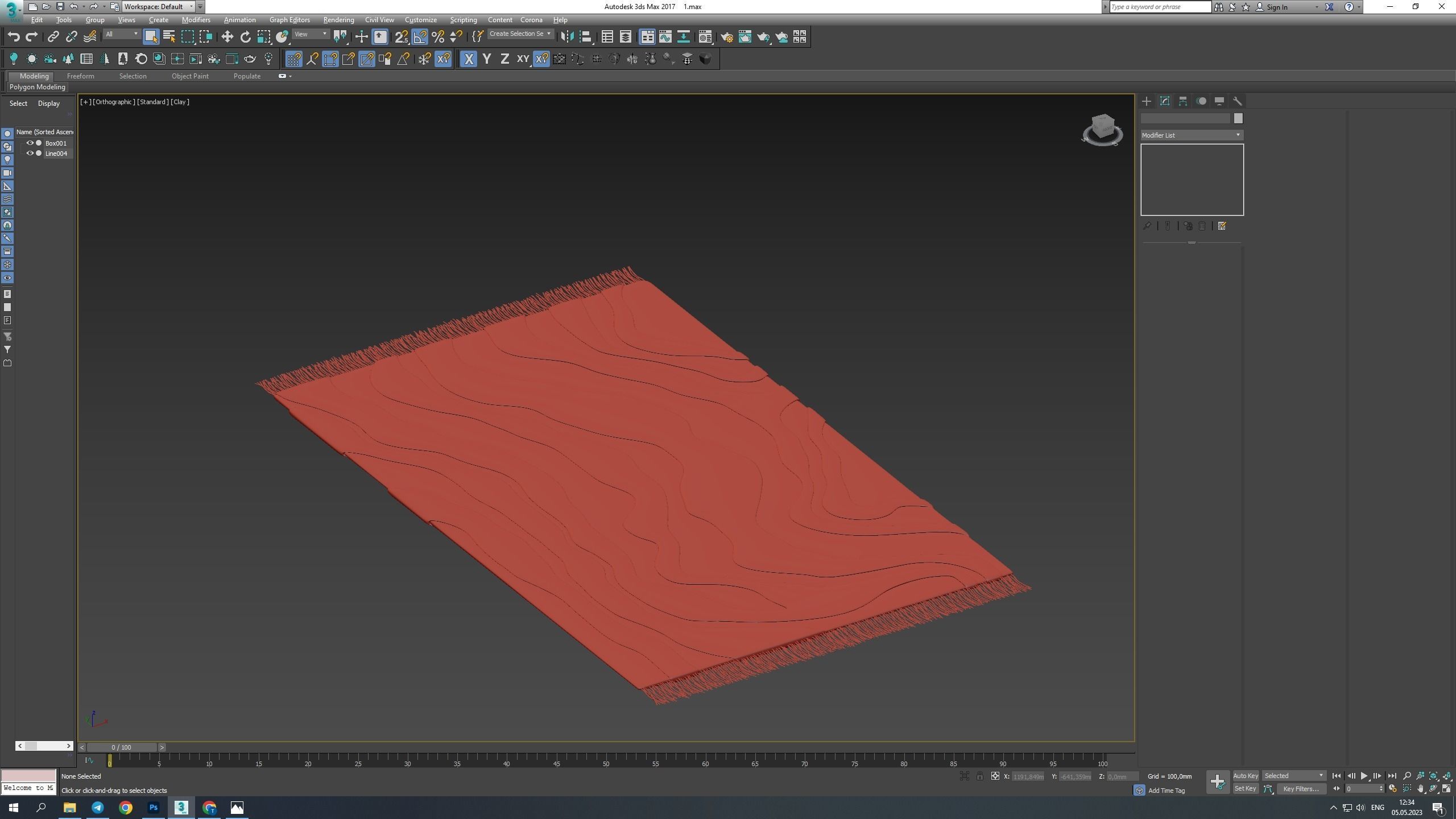Toggle the Angle Snap icon
Image resolution: width=1456 pixels, height=819 pixels.
coord(420,37)
